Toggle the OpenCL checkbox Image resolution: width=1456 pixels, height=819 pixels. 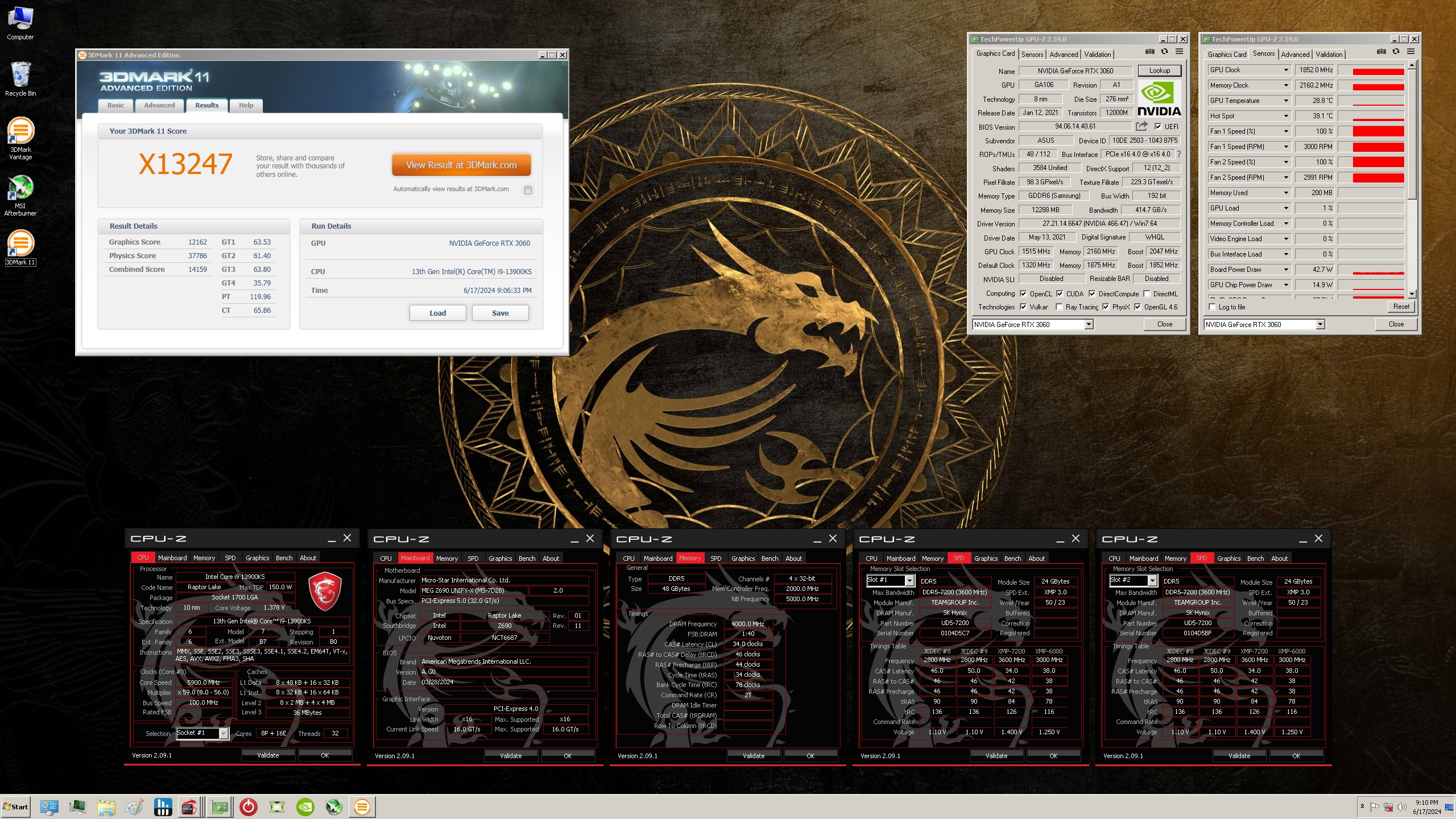1023,294
